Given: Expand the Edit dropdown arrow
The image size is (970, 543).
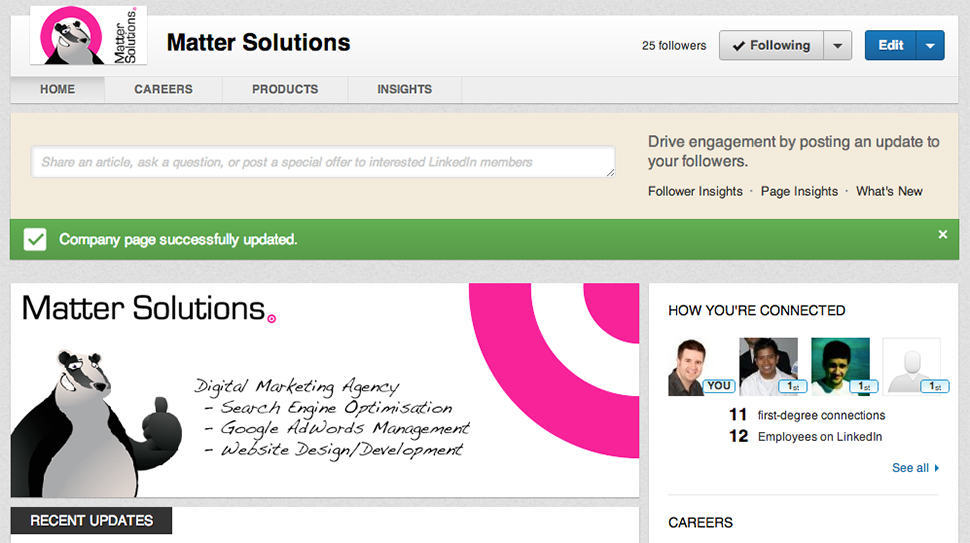Looking at the screenshot, I should 930,45.
